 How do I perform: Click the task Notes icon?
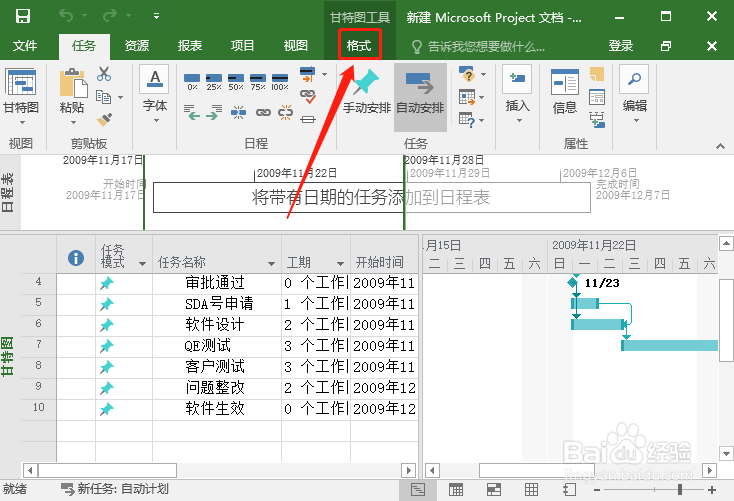pos(597,74)
